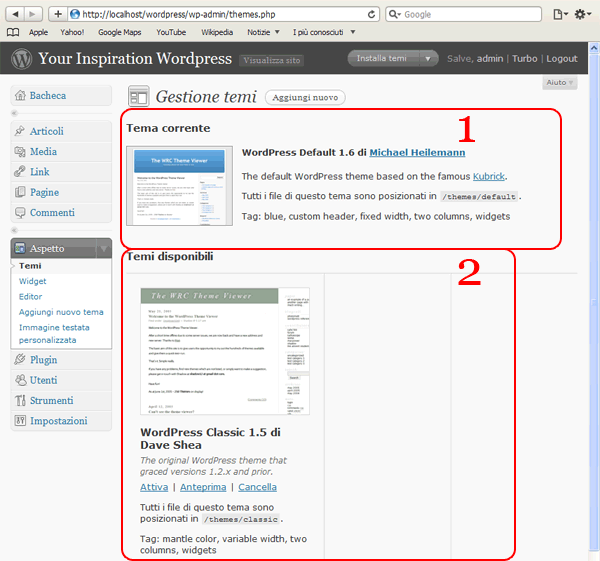Click the Pagine pages icon
This screenshot has width=600, height=561.
[20, 192]
